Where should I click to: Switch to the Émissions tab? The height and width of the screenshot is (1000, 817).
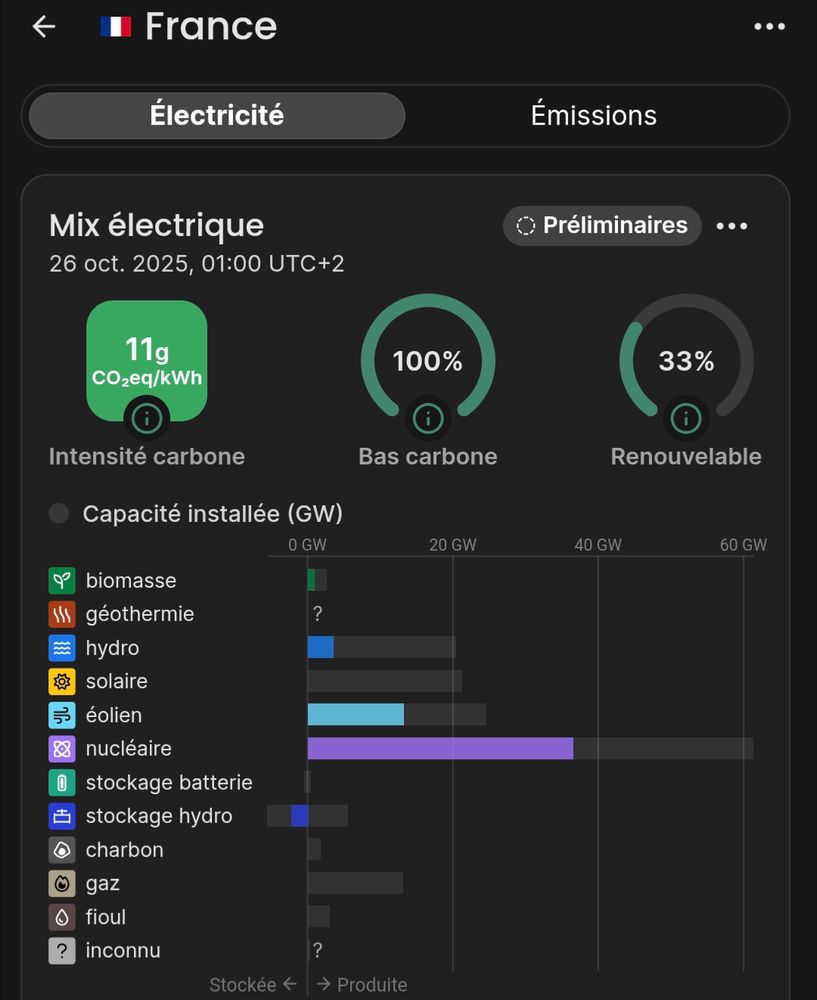click(x=593, y=115)
